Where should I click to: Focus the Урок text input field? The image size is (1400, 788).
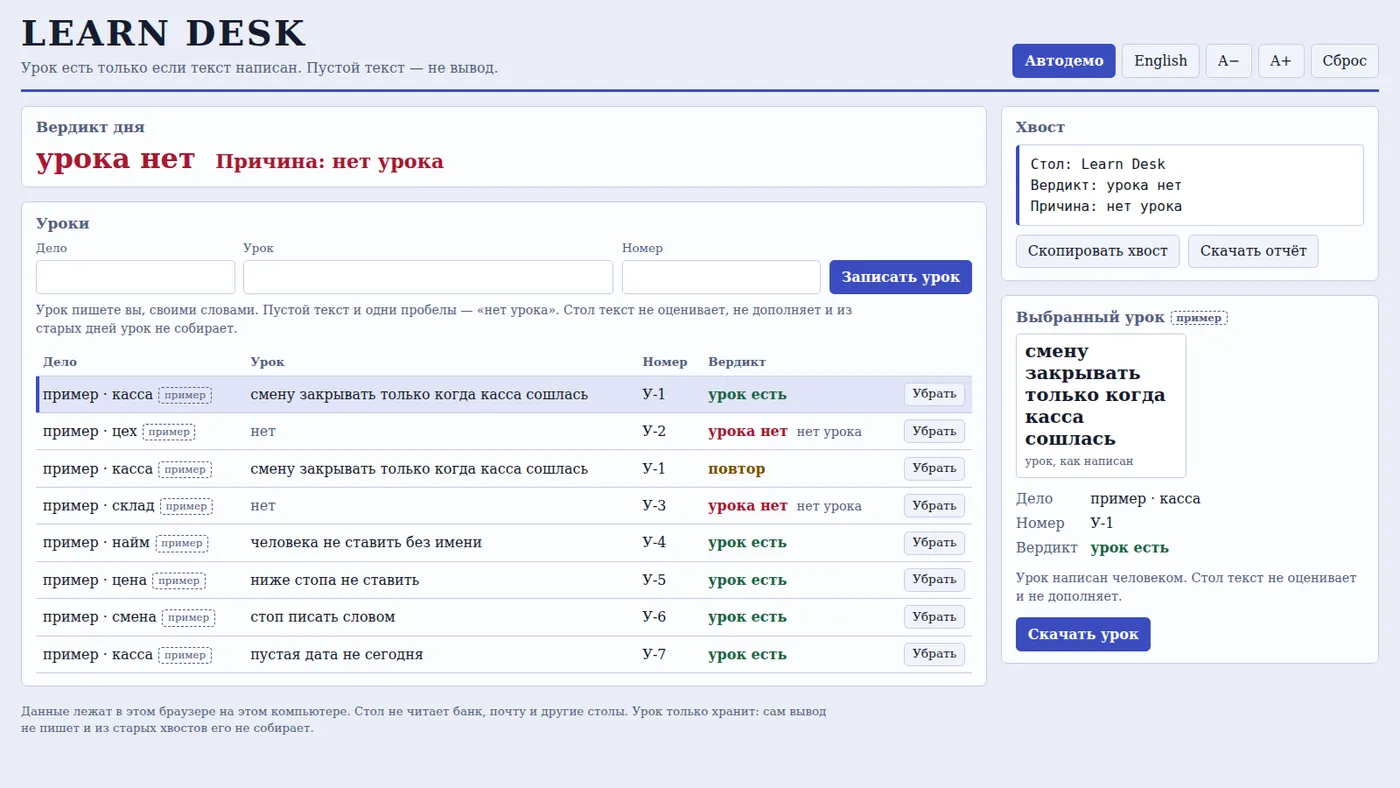tap(428, 277)
